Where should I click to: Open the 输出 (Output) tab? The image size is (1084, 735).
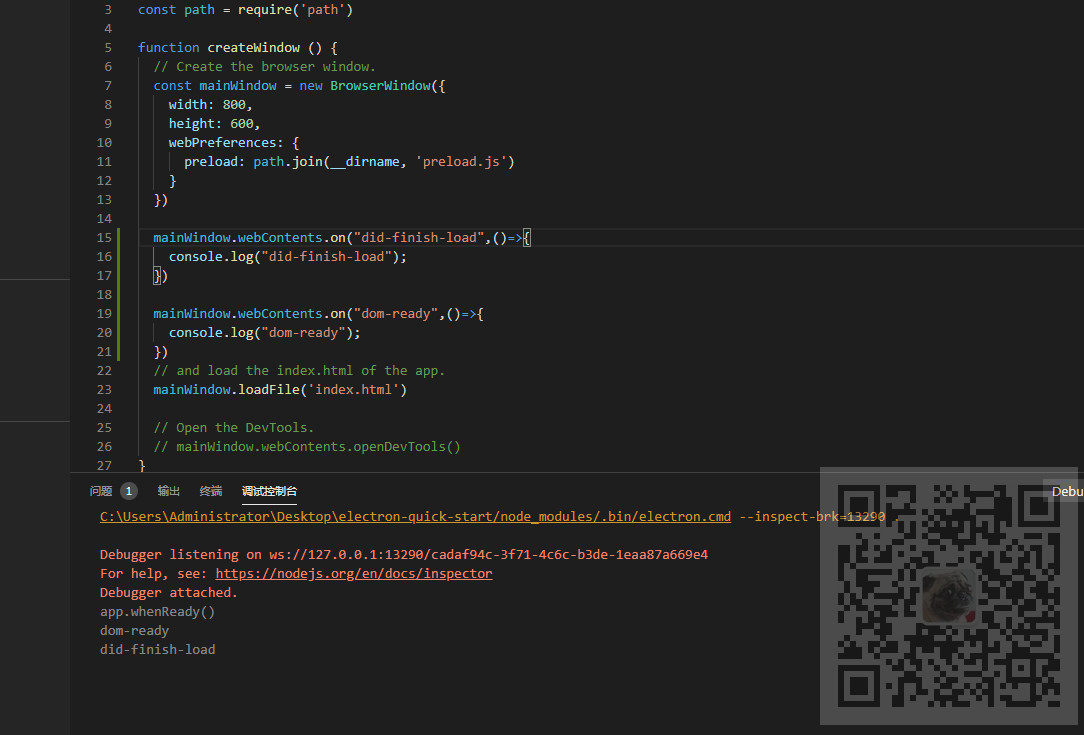pos(168,491)
